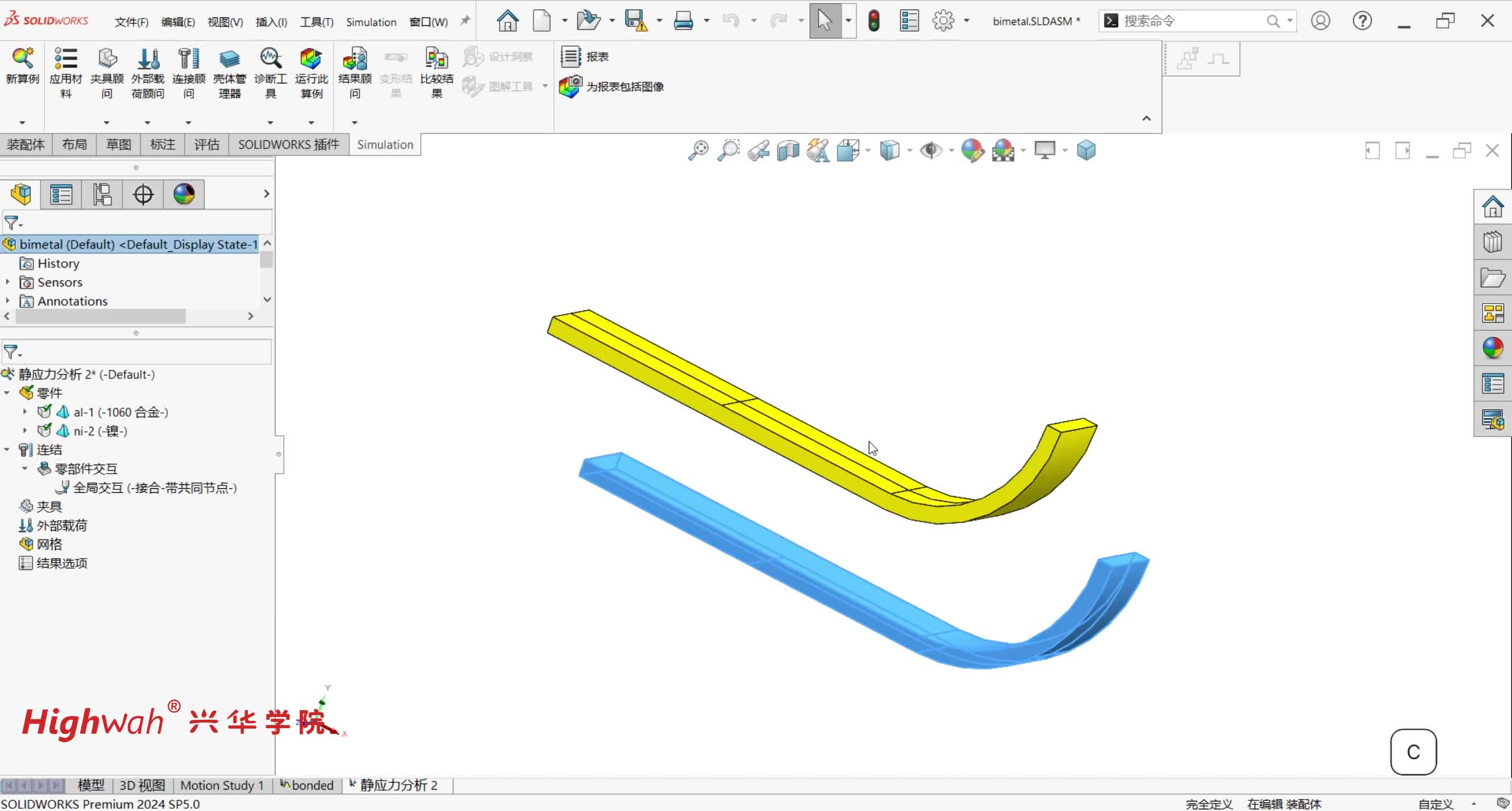This screenshot has width=1512, height=811.
Task: Toggle the pin on the menu bar
Action: pos(465,21)
